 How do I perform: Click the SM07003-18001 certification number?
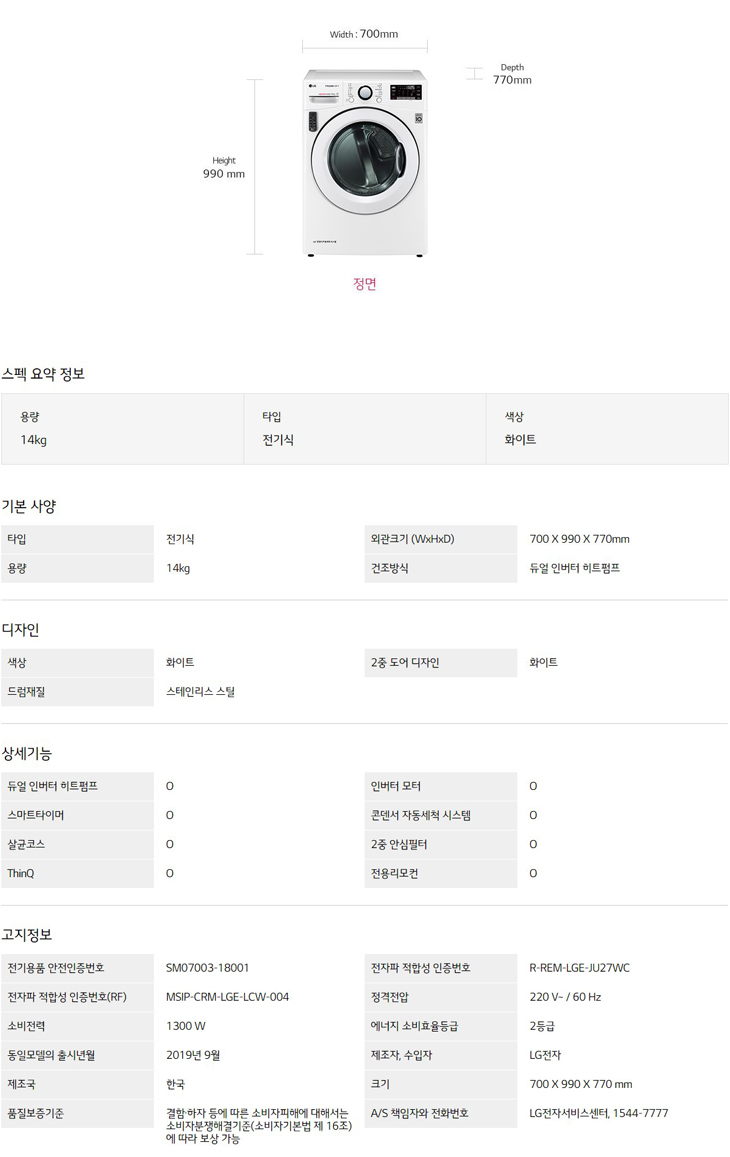tap(207, 968)
